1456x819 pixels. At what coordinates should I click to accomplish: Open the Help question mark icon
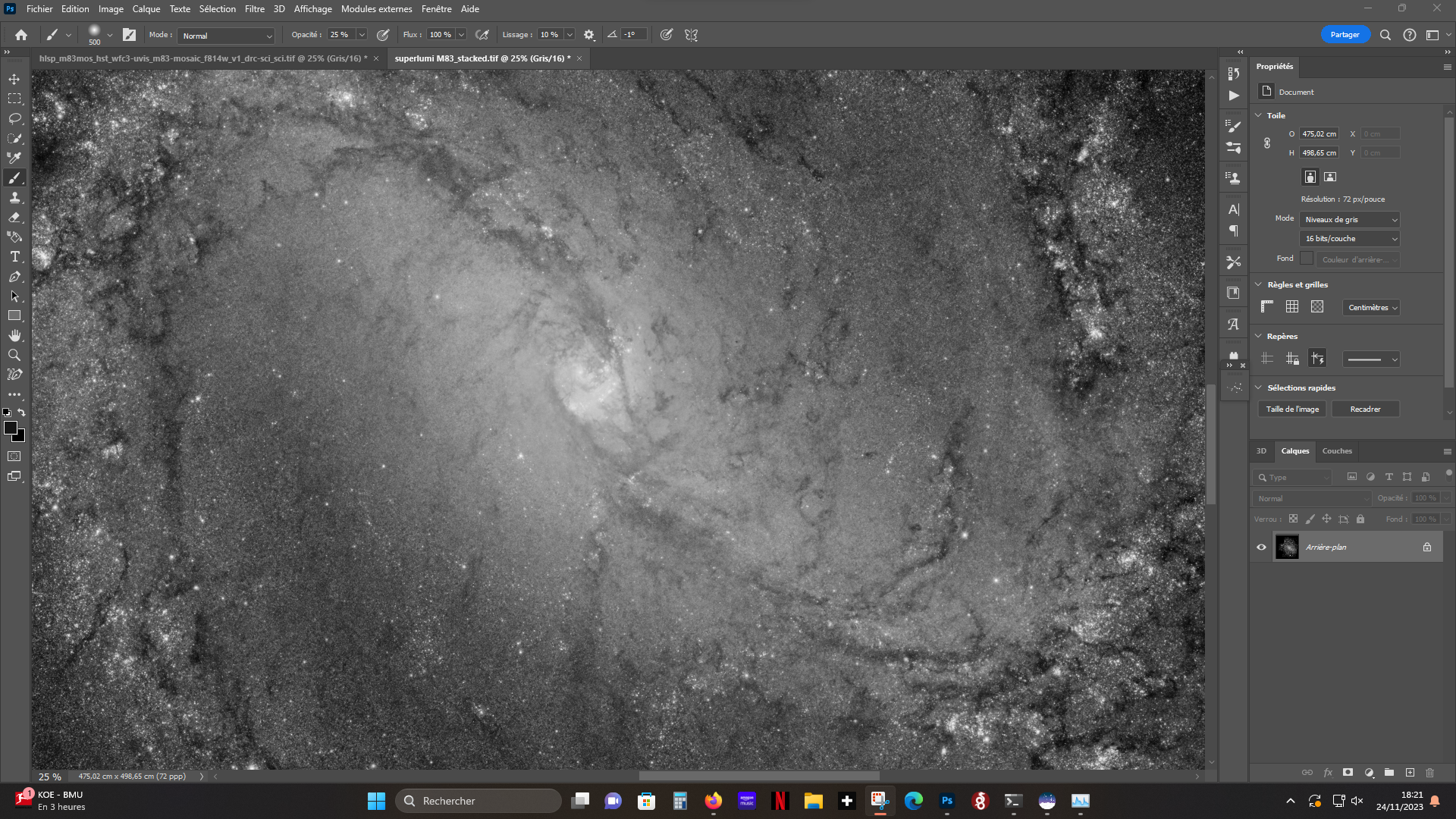[1410, 35]
